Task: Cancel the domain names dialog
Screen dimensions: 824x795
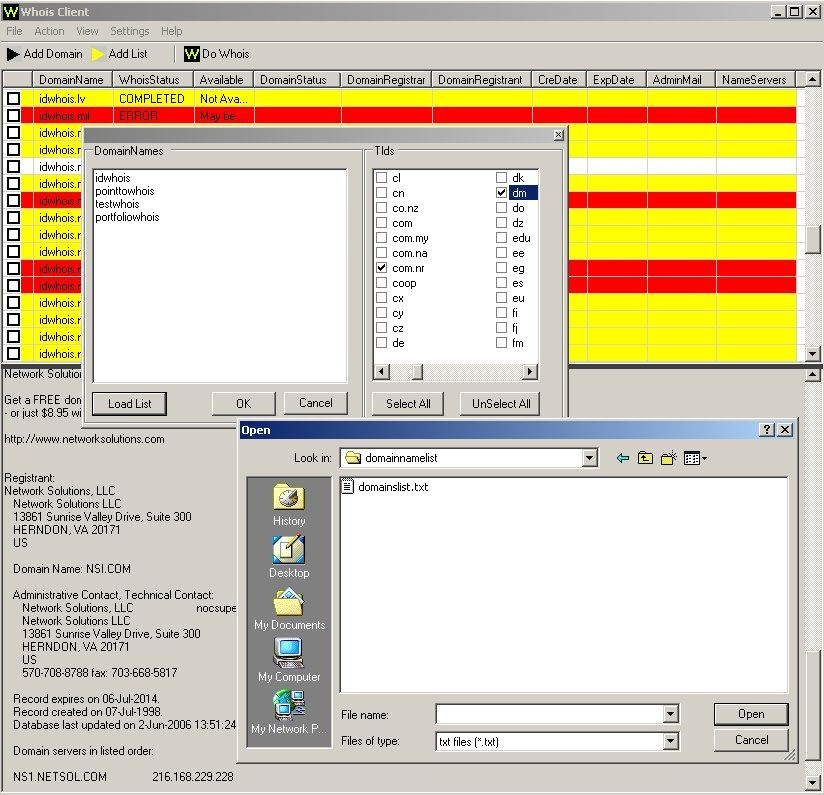Action: coord(315,403)
